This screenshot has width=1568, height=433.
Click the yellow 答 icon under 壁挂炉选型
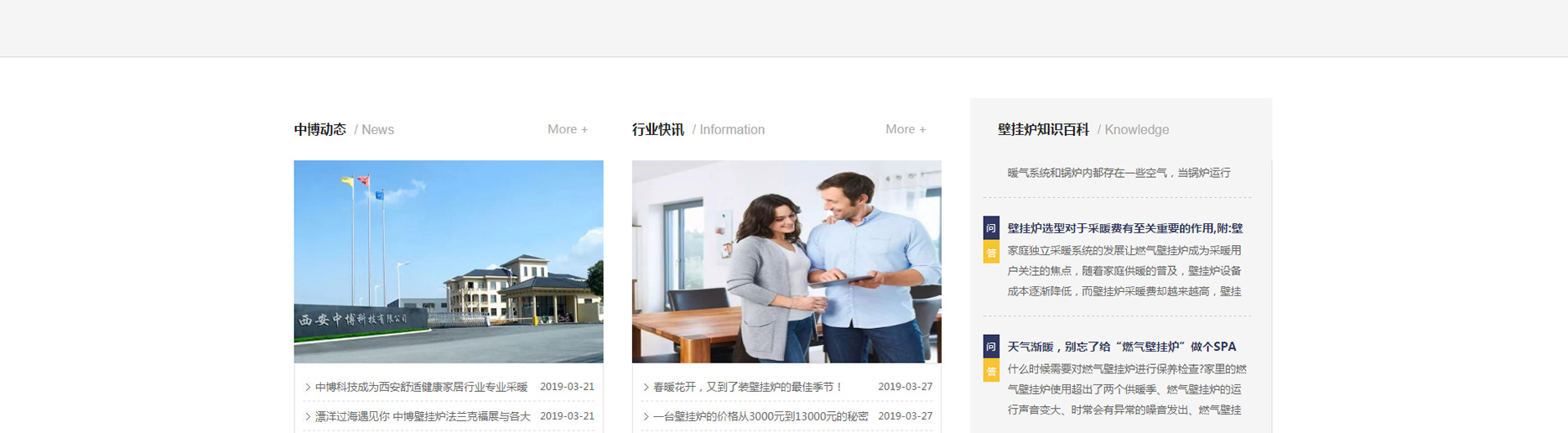click(990, 252)
